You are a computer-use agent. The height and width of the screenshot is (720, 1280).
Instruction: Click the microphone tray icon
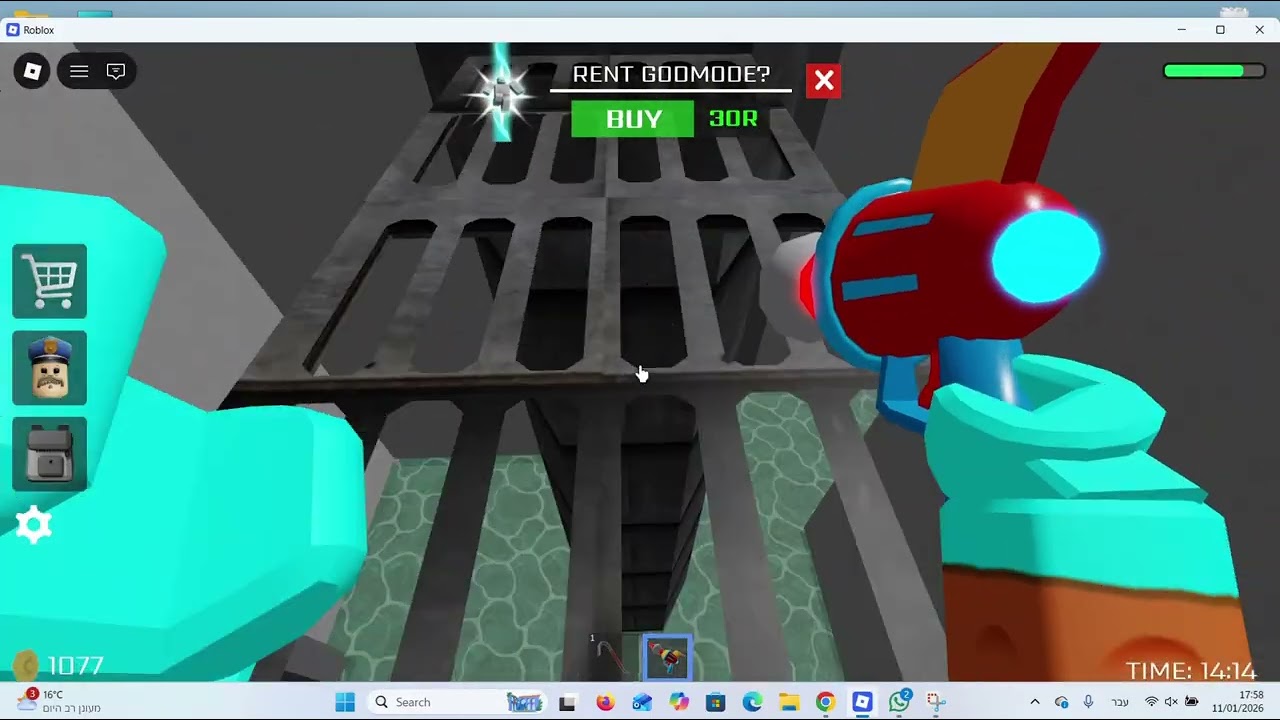click(1089, 702)
